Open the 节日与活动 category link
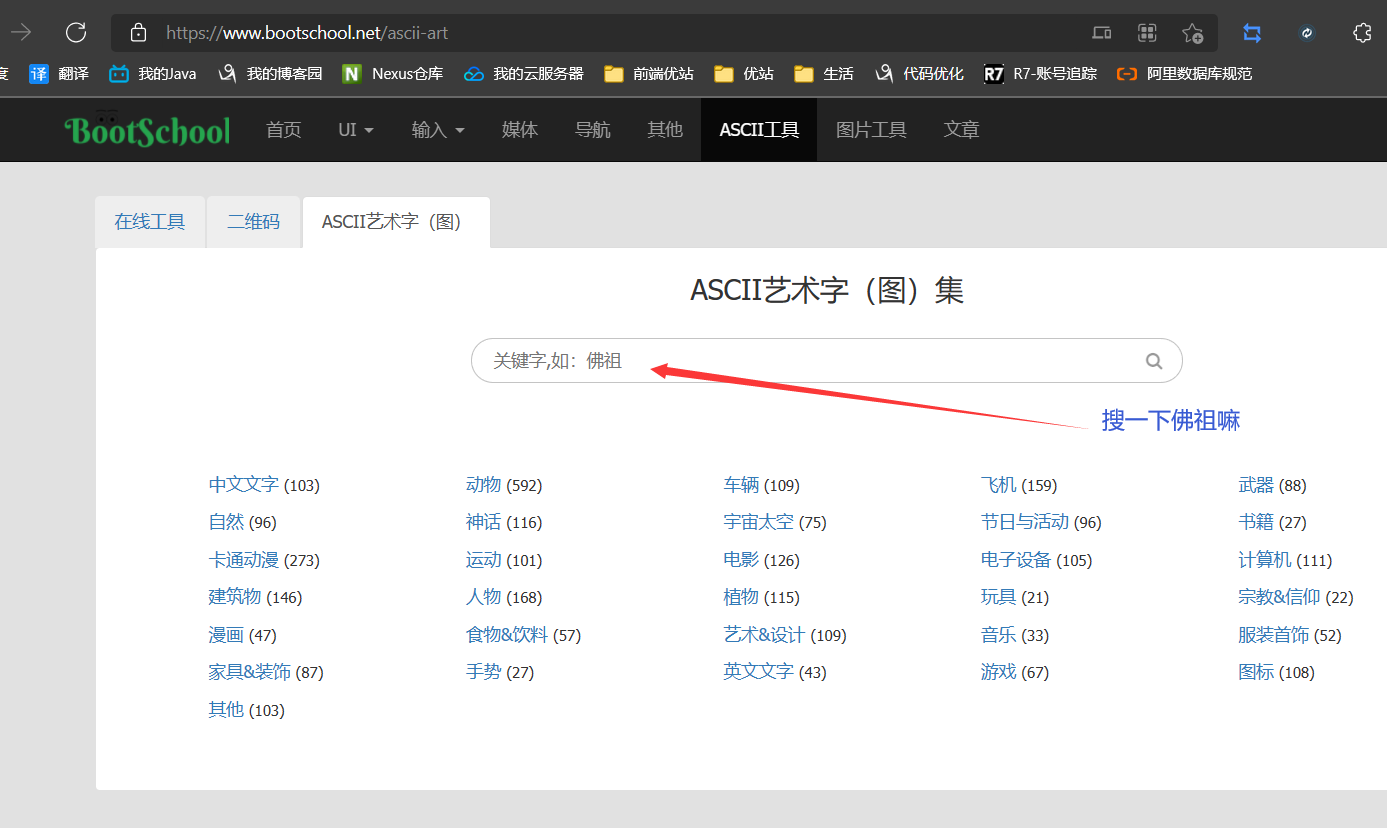 tap(1025, 522)
